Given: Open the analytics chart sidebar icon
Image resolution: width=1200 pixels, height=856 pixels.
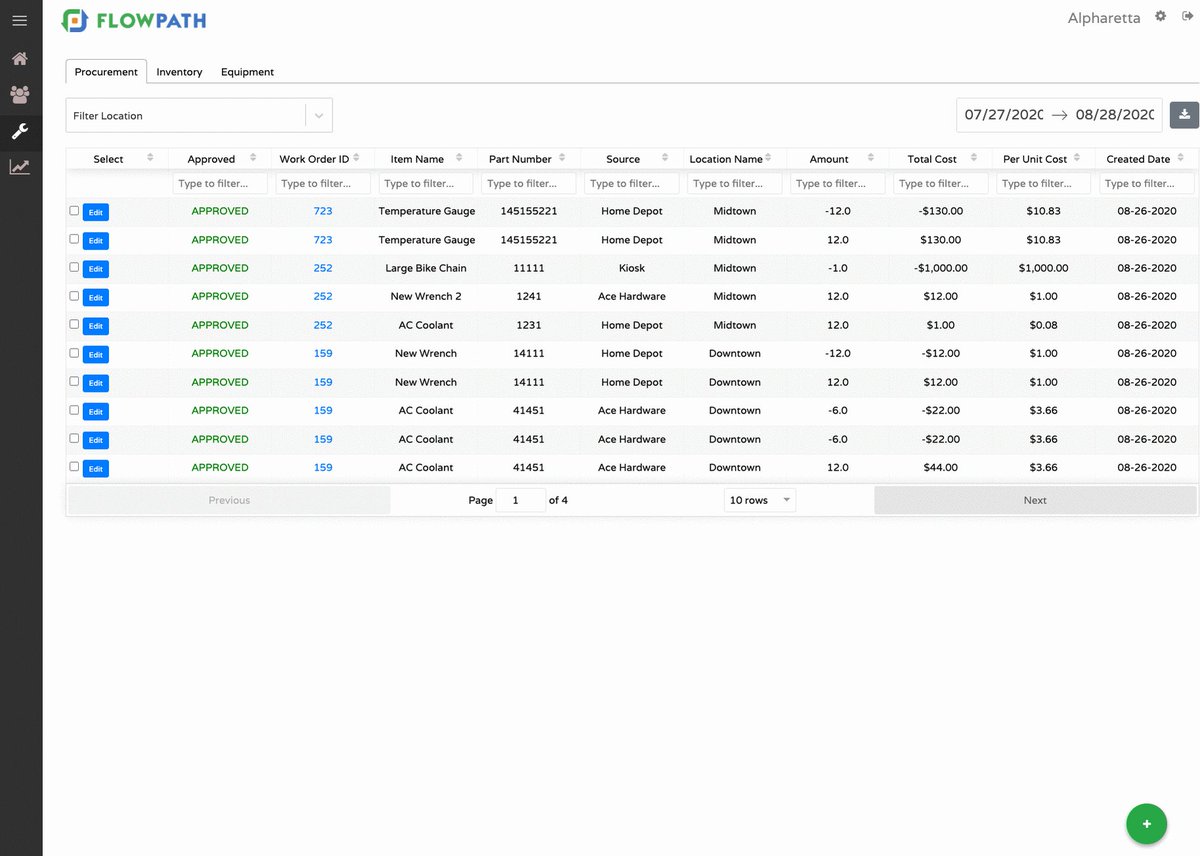Looking at the screenshot, I should click(x=20, y=167).
